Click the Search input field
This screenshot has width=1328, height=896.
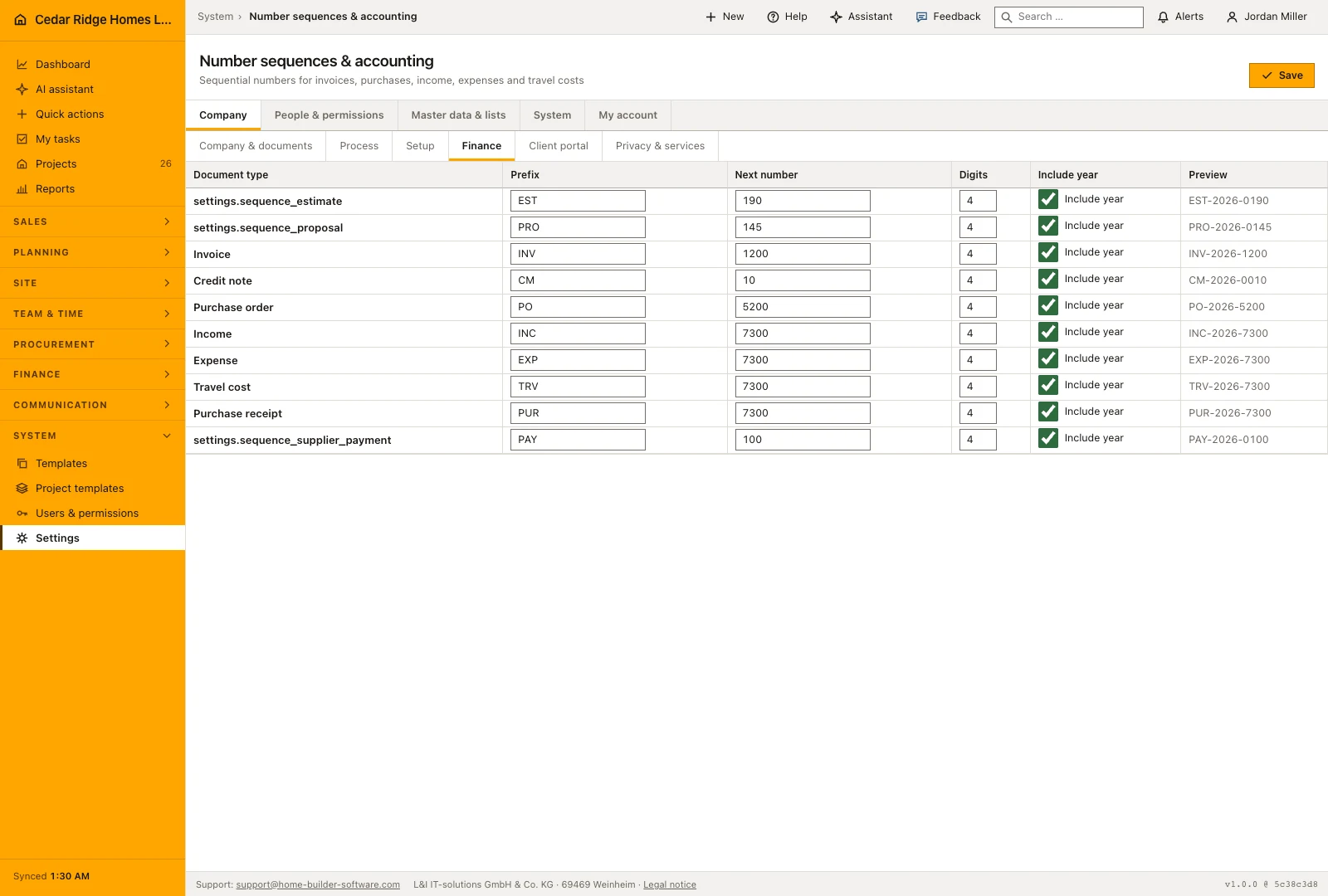pyautogui.click(x=1069, y=17)
